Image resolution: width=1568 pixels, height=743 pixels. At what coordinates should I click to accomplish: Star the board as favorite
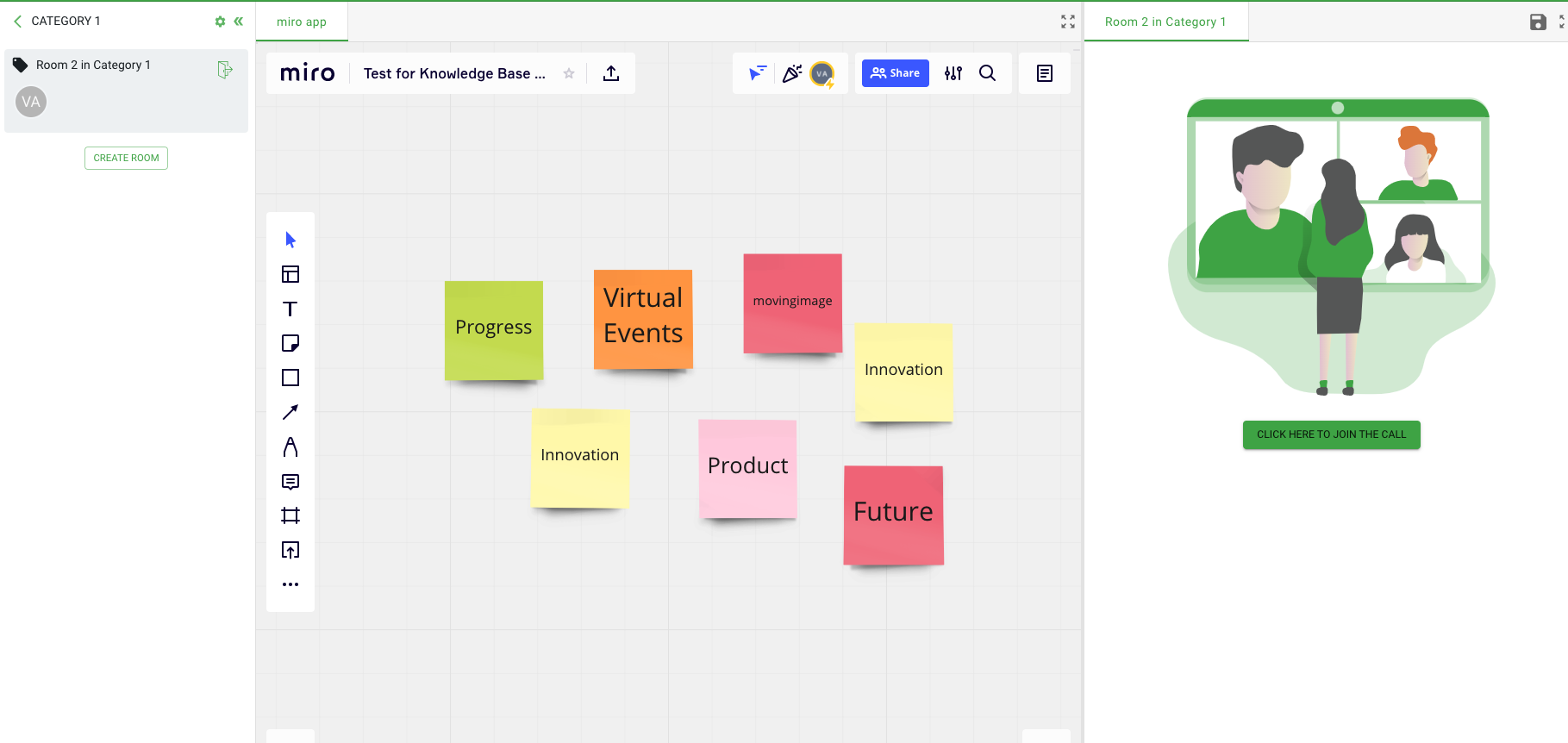tap(569, 73)
